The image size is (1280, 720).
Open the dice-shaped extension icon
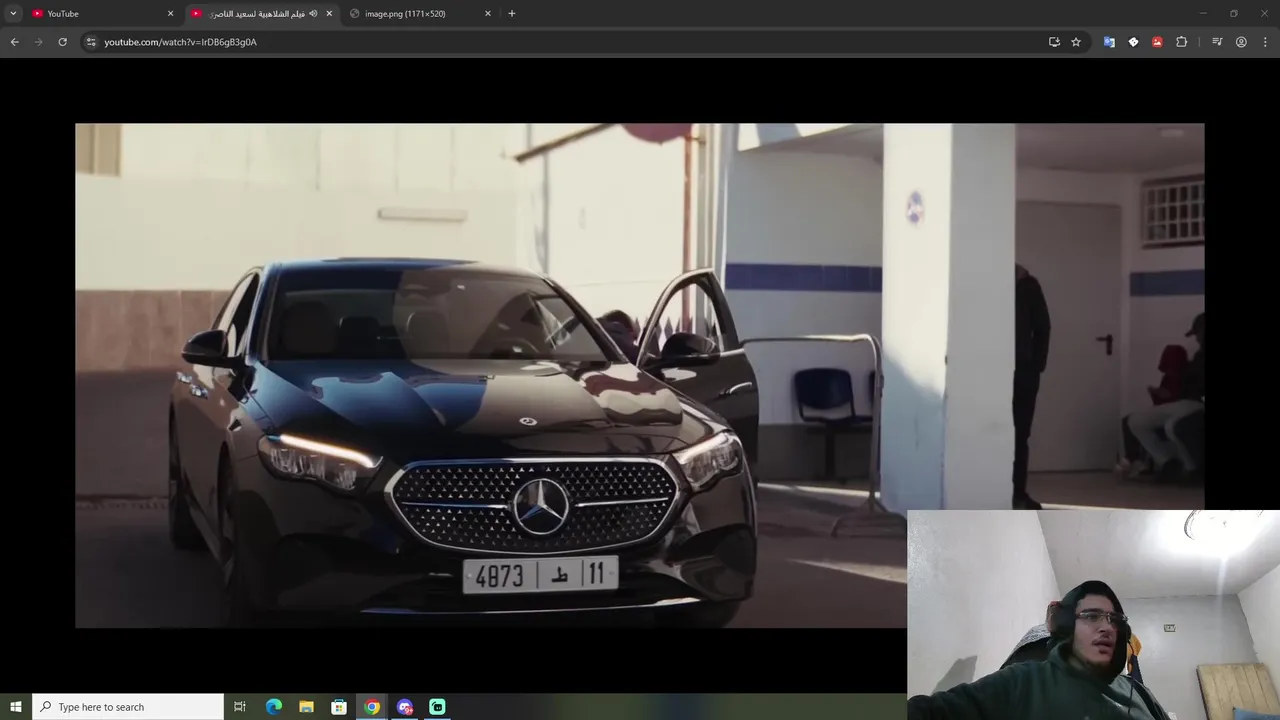pyautogui.click(x=1133, y=42)
